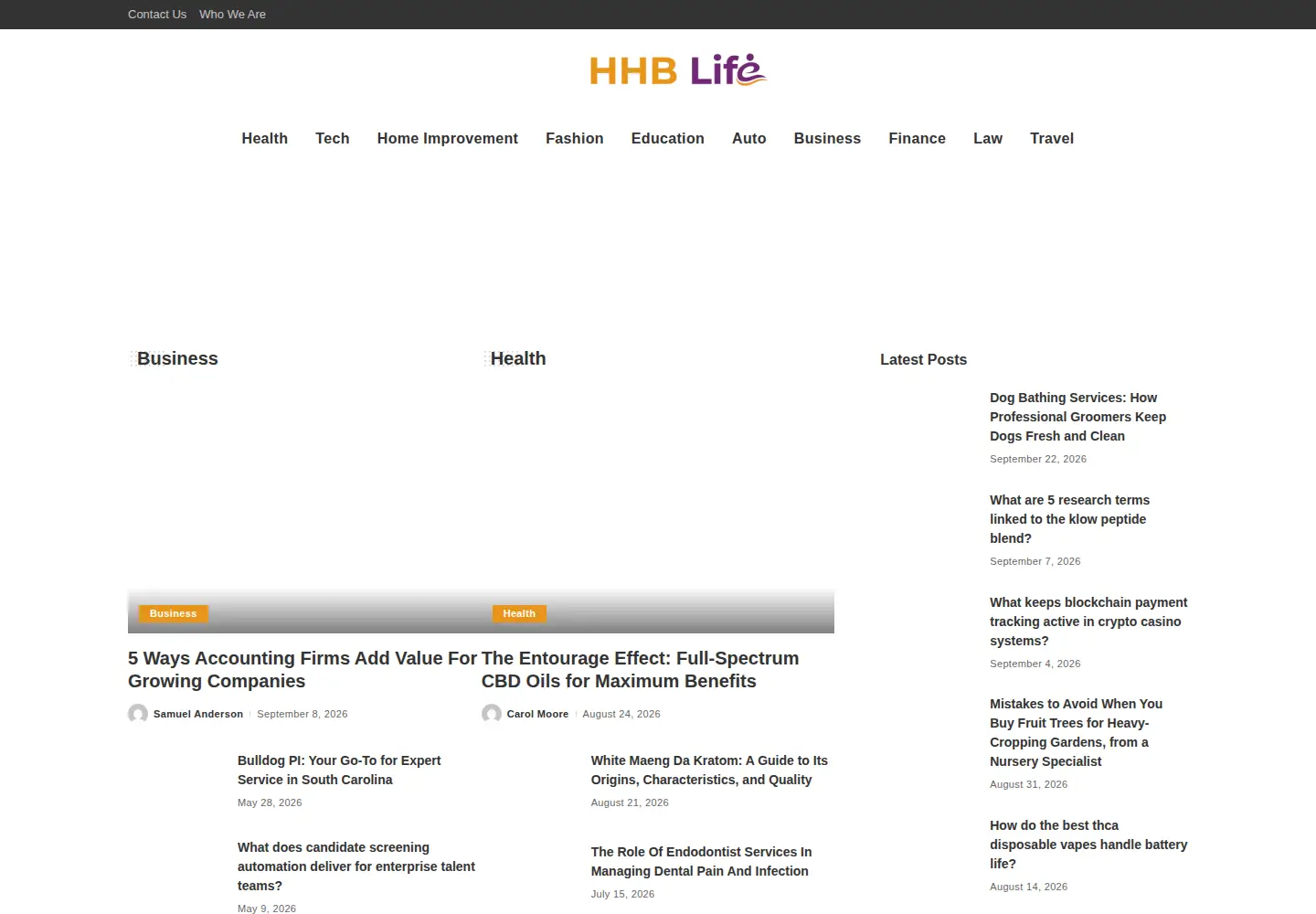Open the Finance menu item

[918, 139]
